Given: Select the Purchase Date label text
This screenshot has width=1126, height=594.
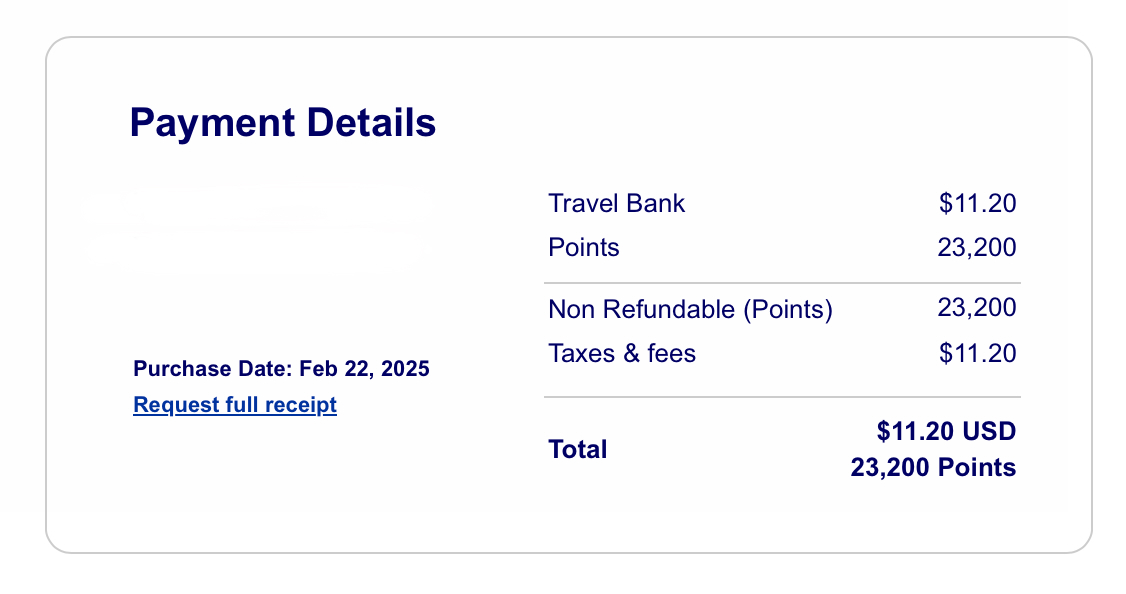Looking at the screenshot, I should point(213,369).
